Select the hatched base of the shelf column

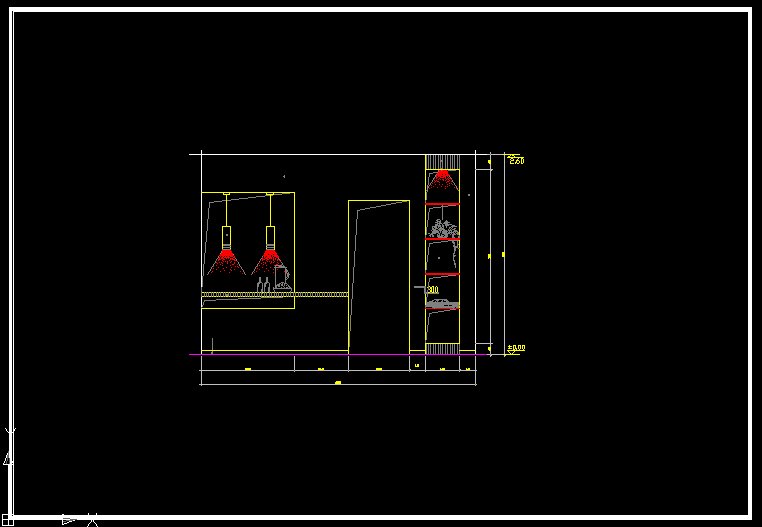point(441,348)
